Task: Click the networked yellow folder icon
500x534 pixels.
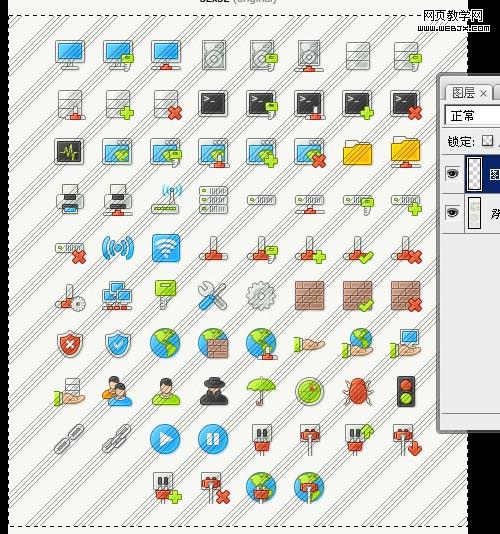Action: [405, 152]
